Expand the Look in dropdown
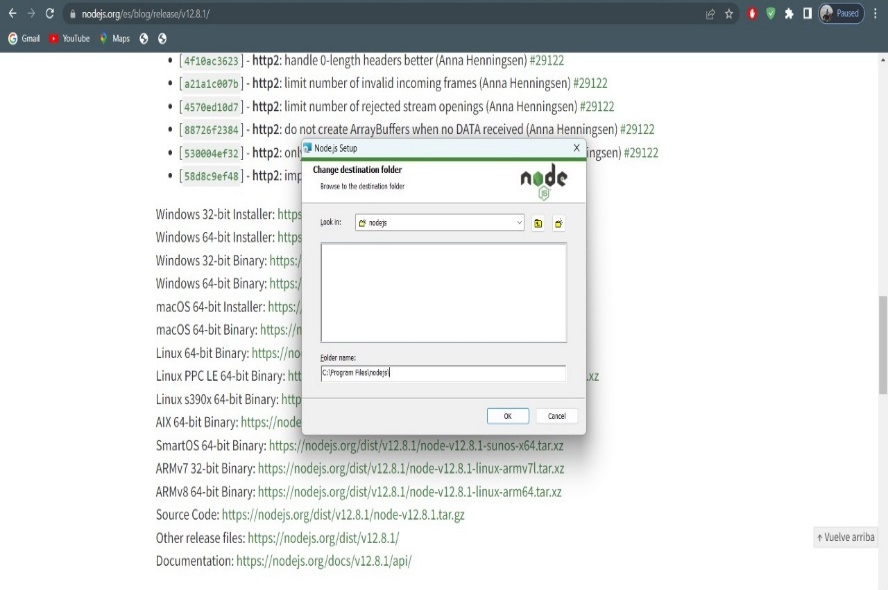Image resolution: width=888 pixels, height=590 pixels. click(519, 223)
